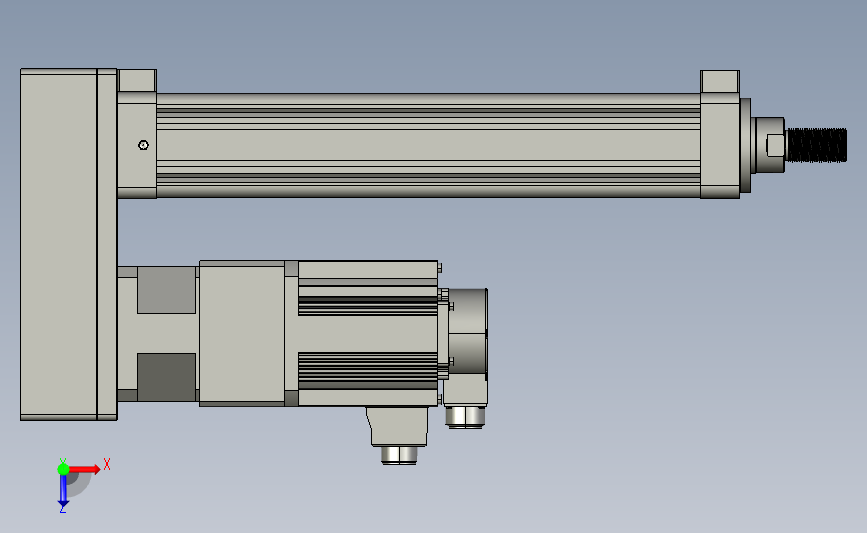
Task: Click the red X axis arrow of the triad
Action: click(x=84, y=469)
